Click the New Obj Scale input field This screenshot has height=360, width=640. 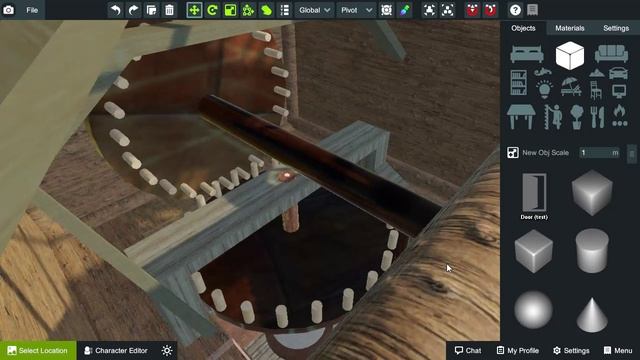[599, 153]
